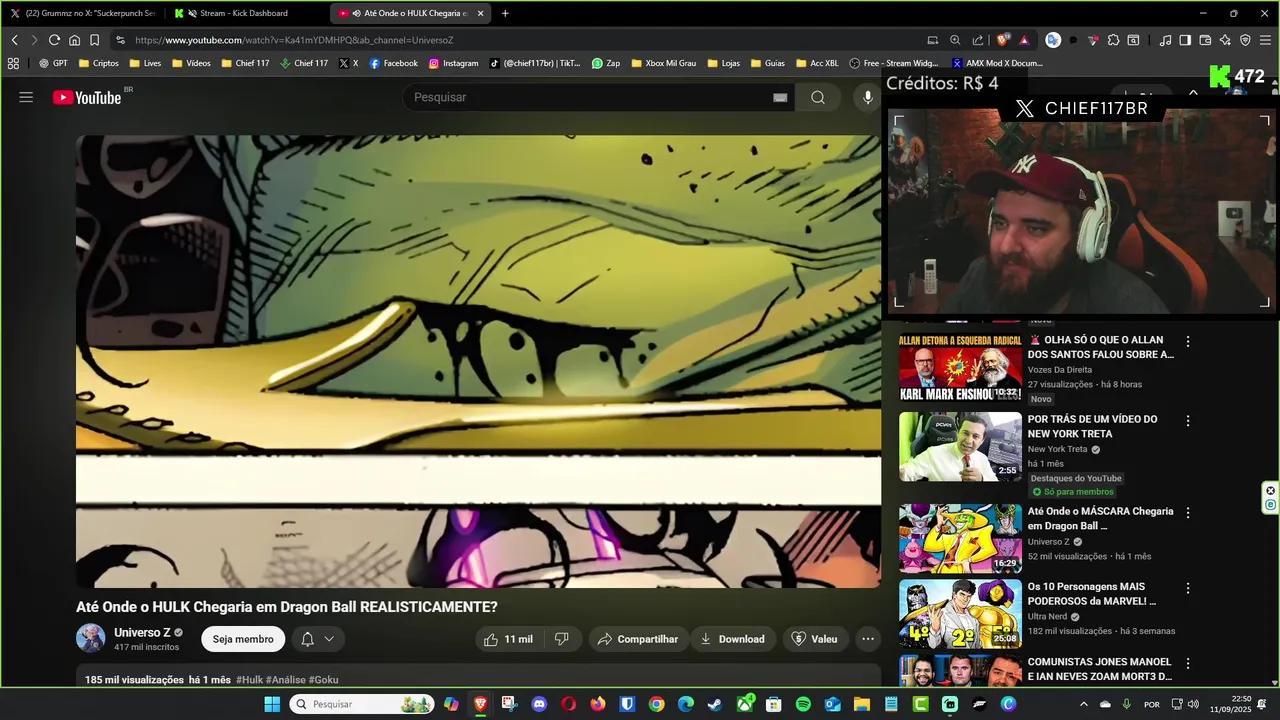
Task: Open the Brave VPN shield icon
Action: point(1245,40)
